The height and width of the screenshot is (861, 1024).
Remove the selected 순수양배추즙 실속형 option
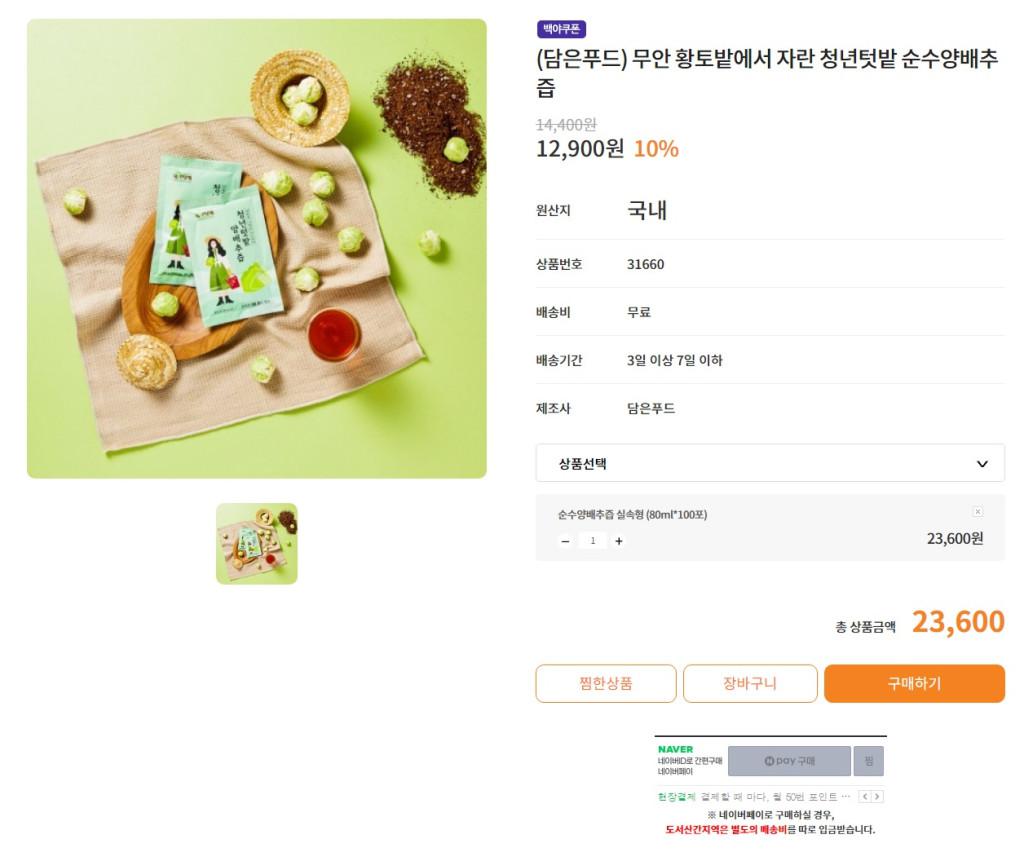(x=977, y=512)
